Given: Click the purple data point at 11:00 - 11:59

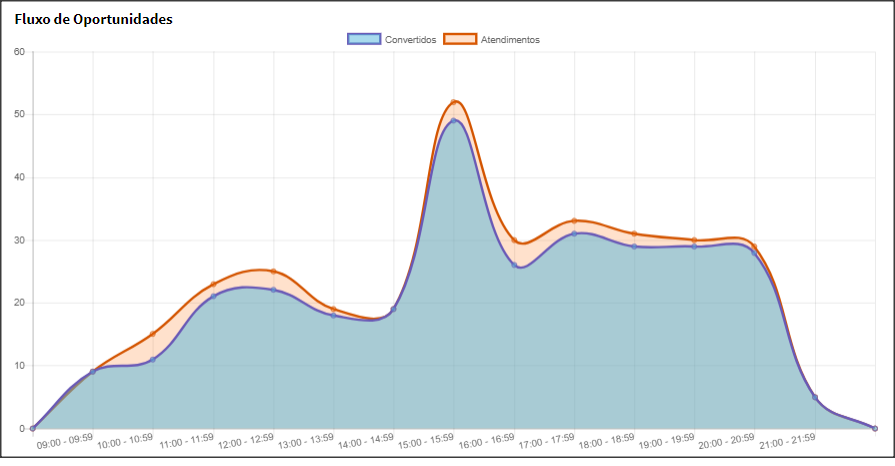Looking at the screenshot, I should (x=213, y=297).
